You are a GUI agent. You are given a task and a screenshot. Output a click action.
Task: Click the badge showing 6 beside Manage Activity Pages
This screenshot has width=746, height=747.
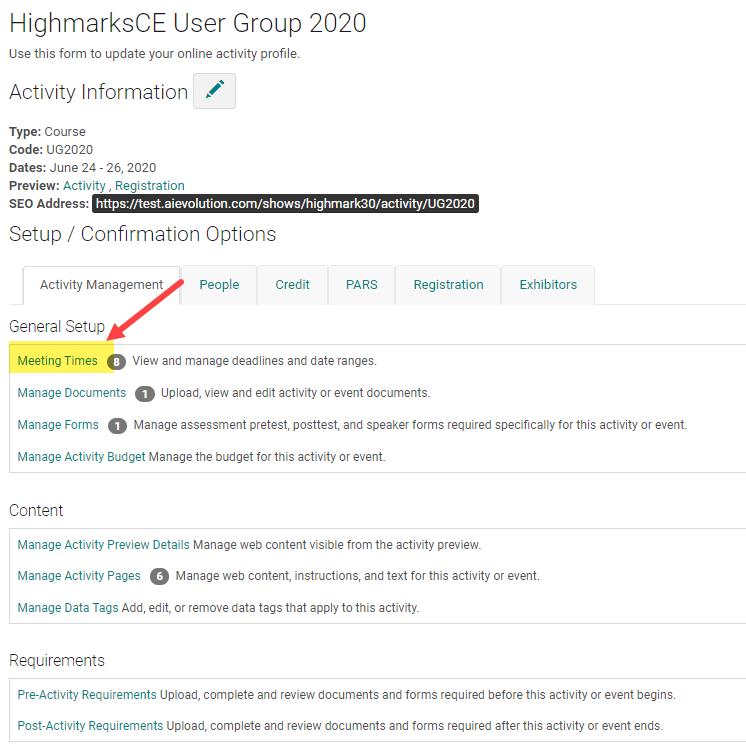pyautogui.click(x=159, y=577)
